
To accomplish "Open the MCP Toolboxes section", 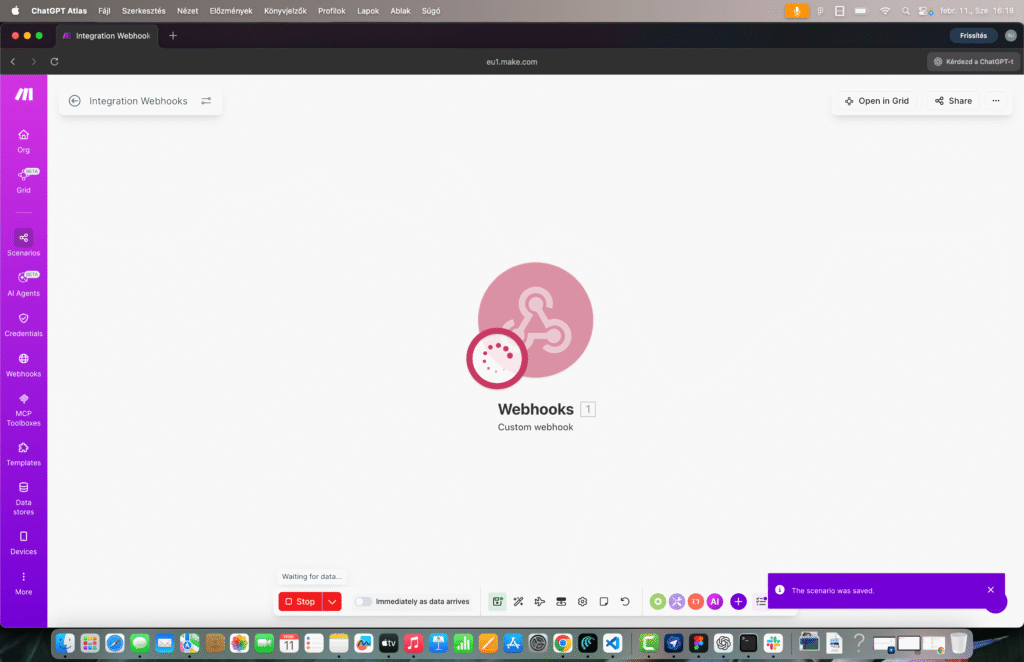I will point(23,409).
